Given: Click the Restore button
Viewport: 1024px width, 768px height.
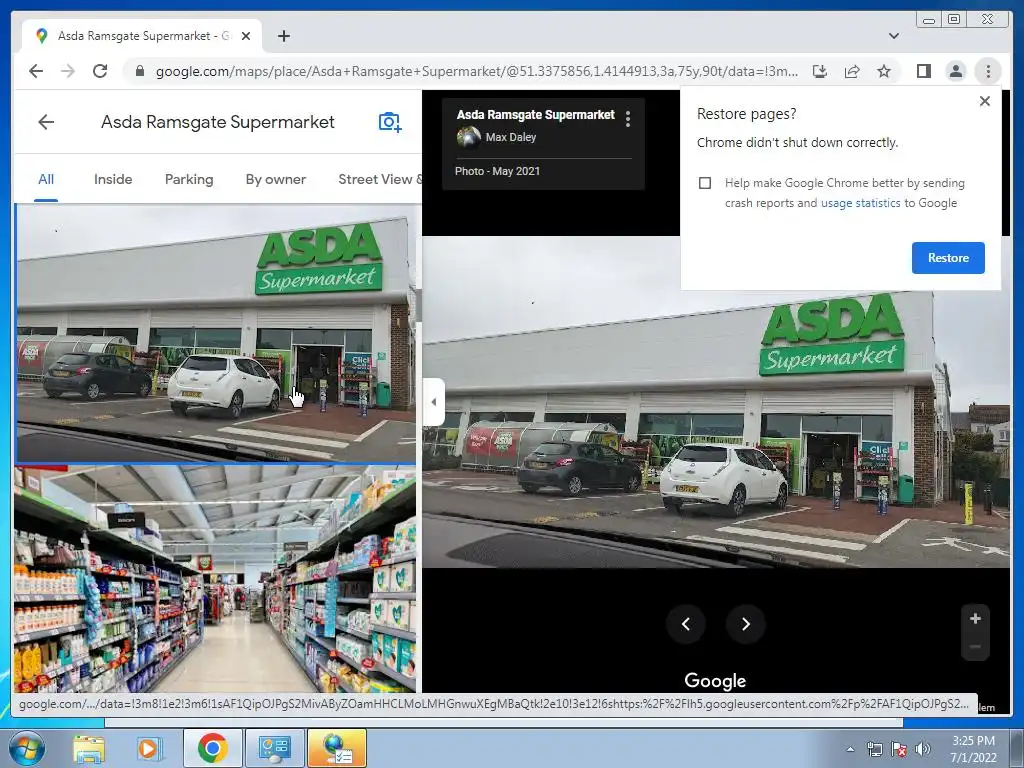Looking at the screenshot, I should click(948, 257).
